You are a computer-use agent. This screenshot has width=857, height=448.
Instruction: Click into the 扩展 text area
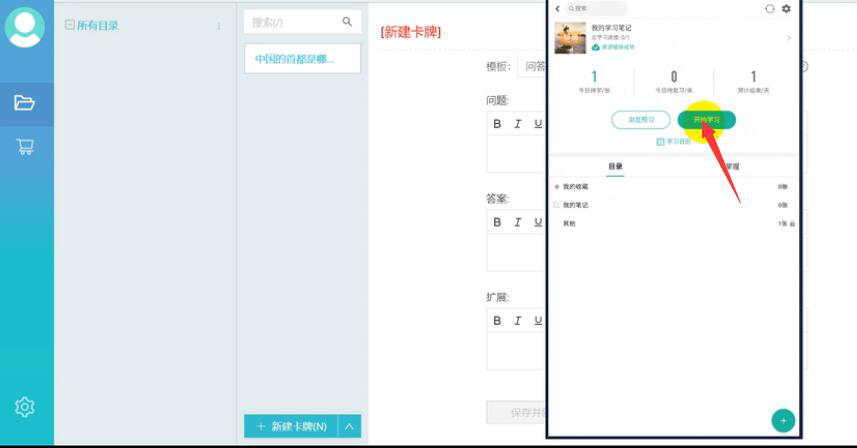(x=516, y=351)
